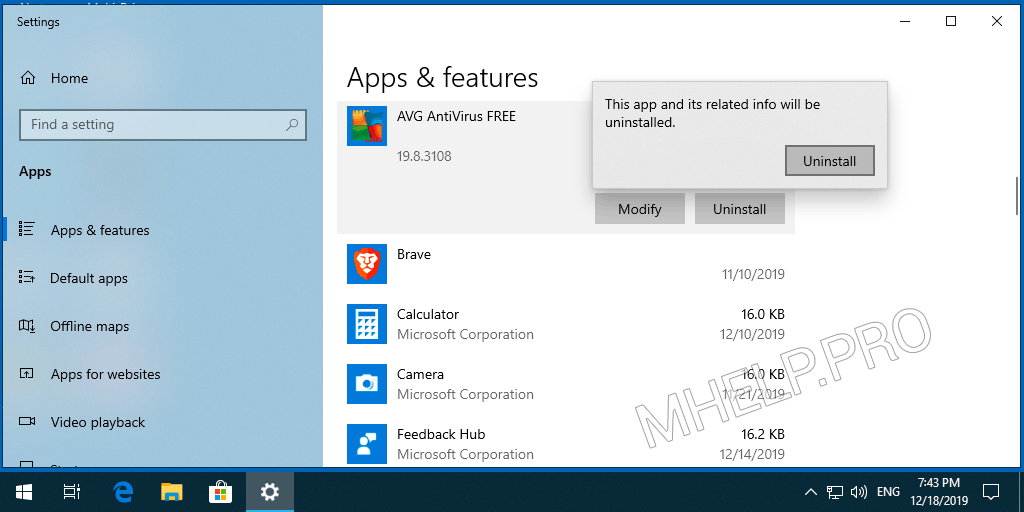Show hidden system tray icons

pos(810,492)
